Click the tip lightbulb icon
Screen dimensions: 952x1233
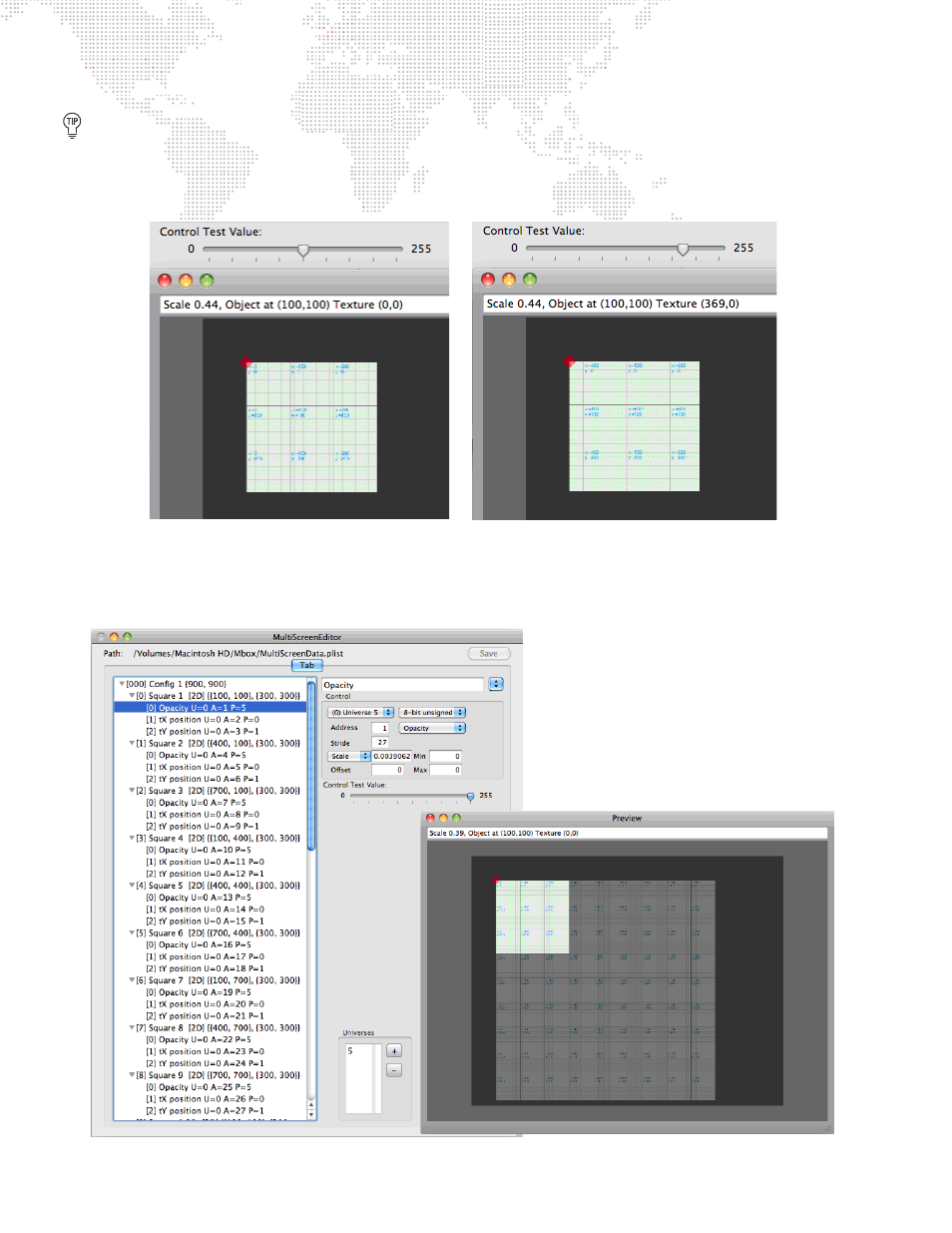[x=72, y=125]
